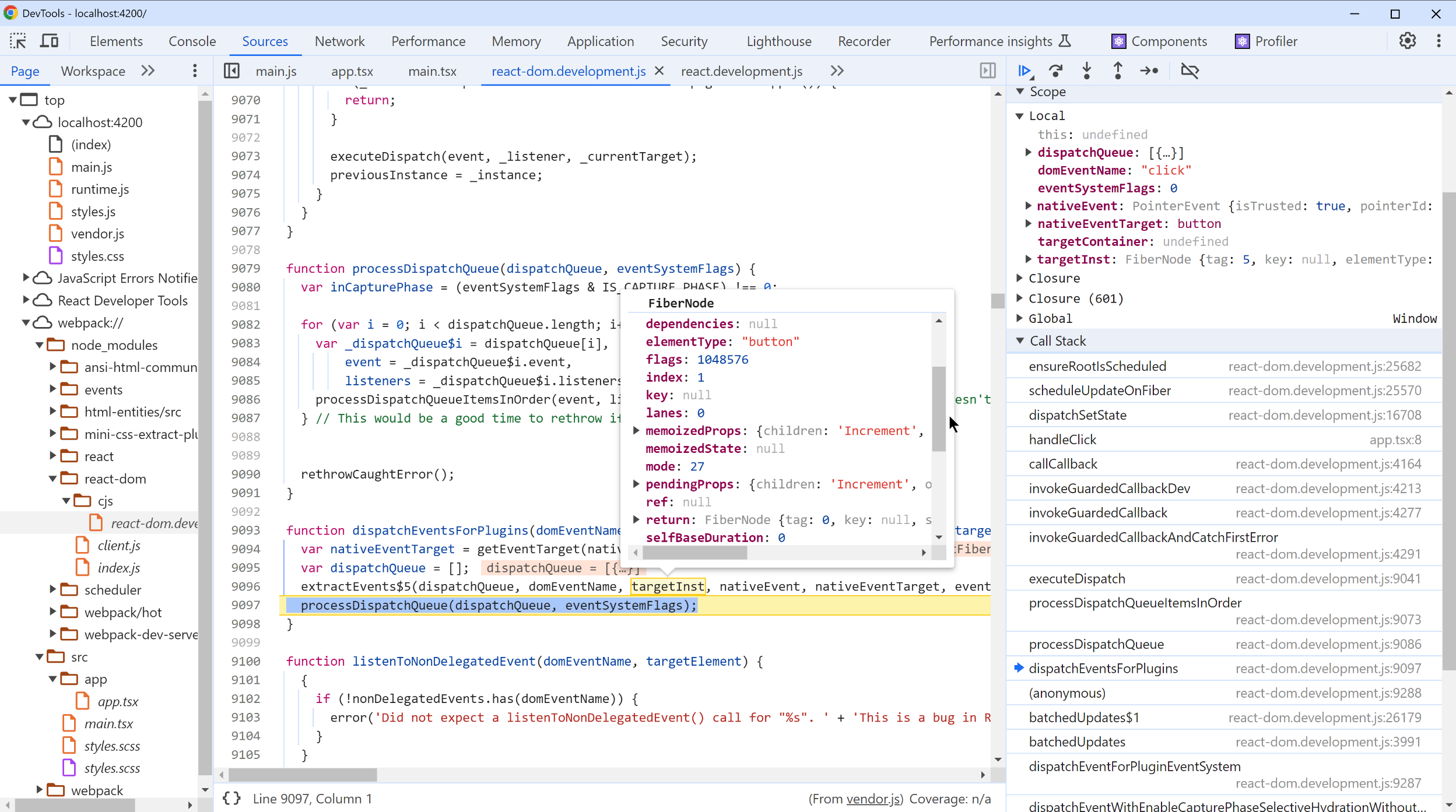Screen dimensions: 1456x812
Task: Select the Workspace navigator tab
Action: coord(93,71)
